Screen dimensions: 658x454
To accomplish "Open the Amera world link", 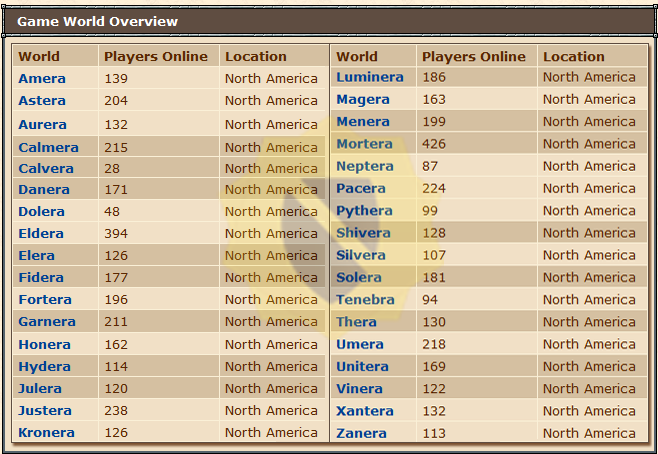I will point(42,78).
